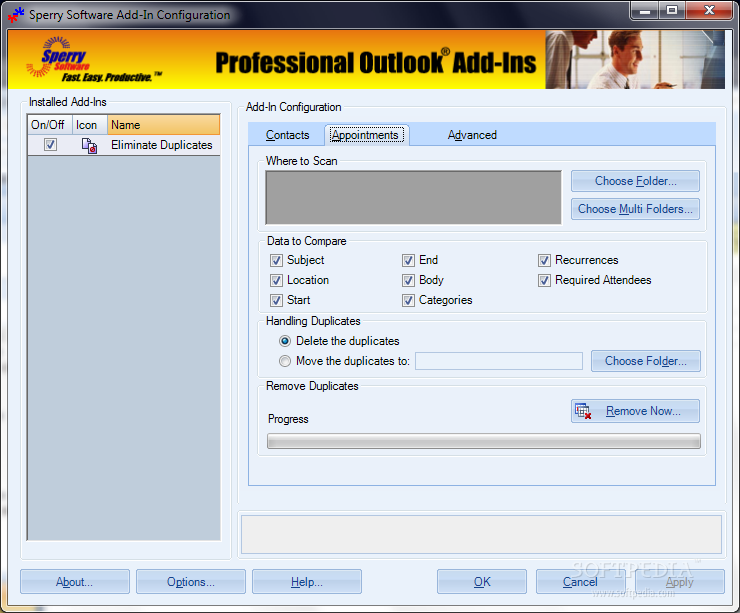The width and height of the screenshot is (740, 613).
Task: Minimize the configuration window
Action: click(x=645, y=10)
